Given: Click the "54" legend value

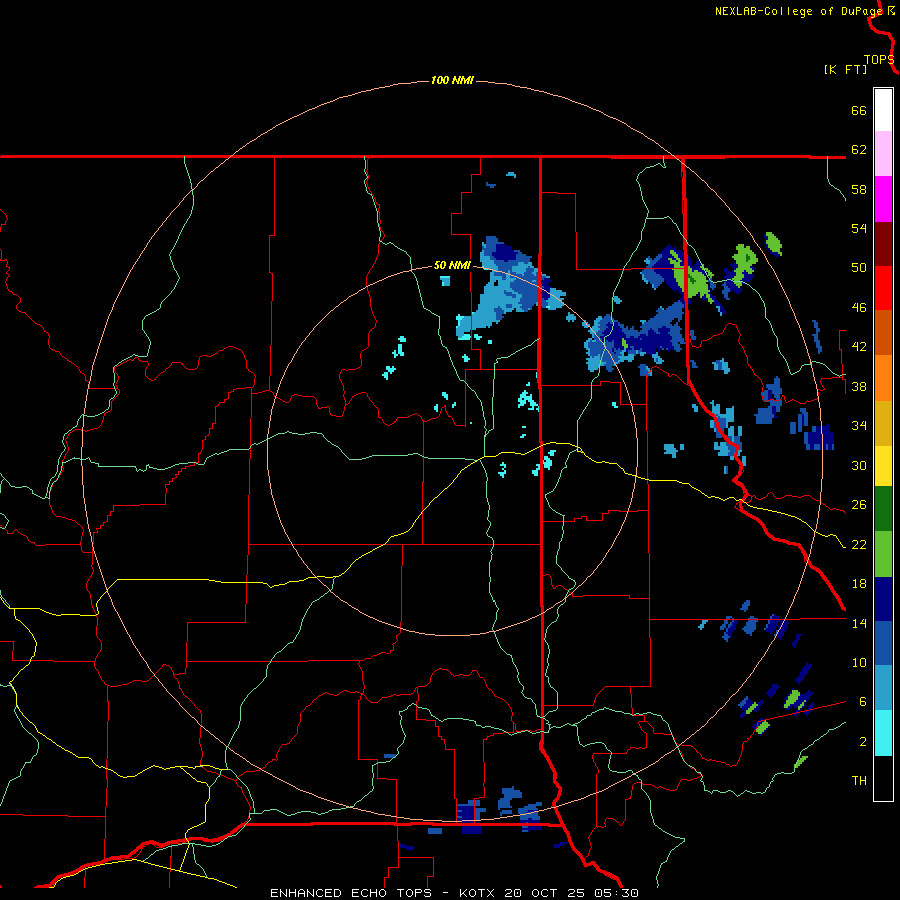Looking at the screenshot, I should 859,228.
